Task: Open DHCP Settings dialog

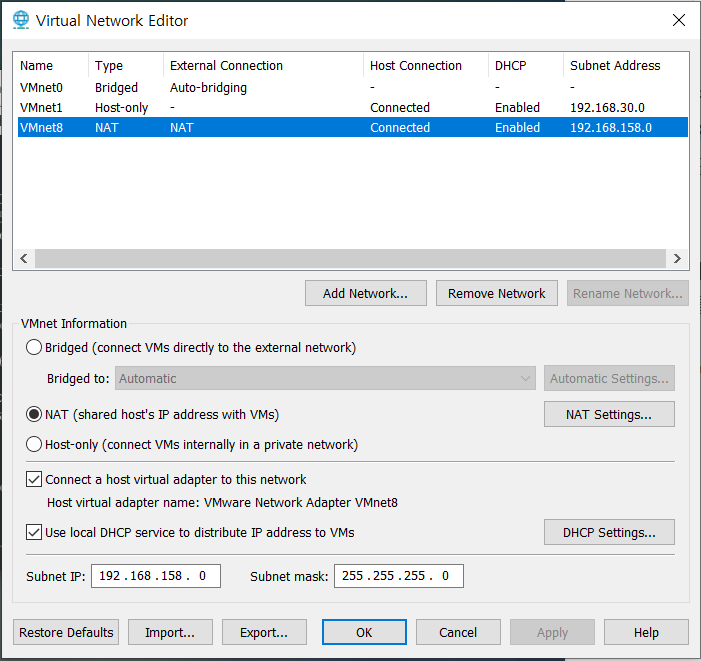Action: click(609, 532)
